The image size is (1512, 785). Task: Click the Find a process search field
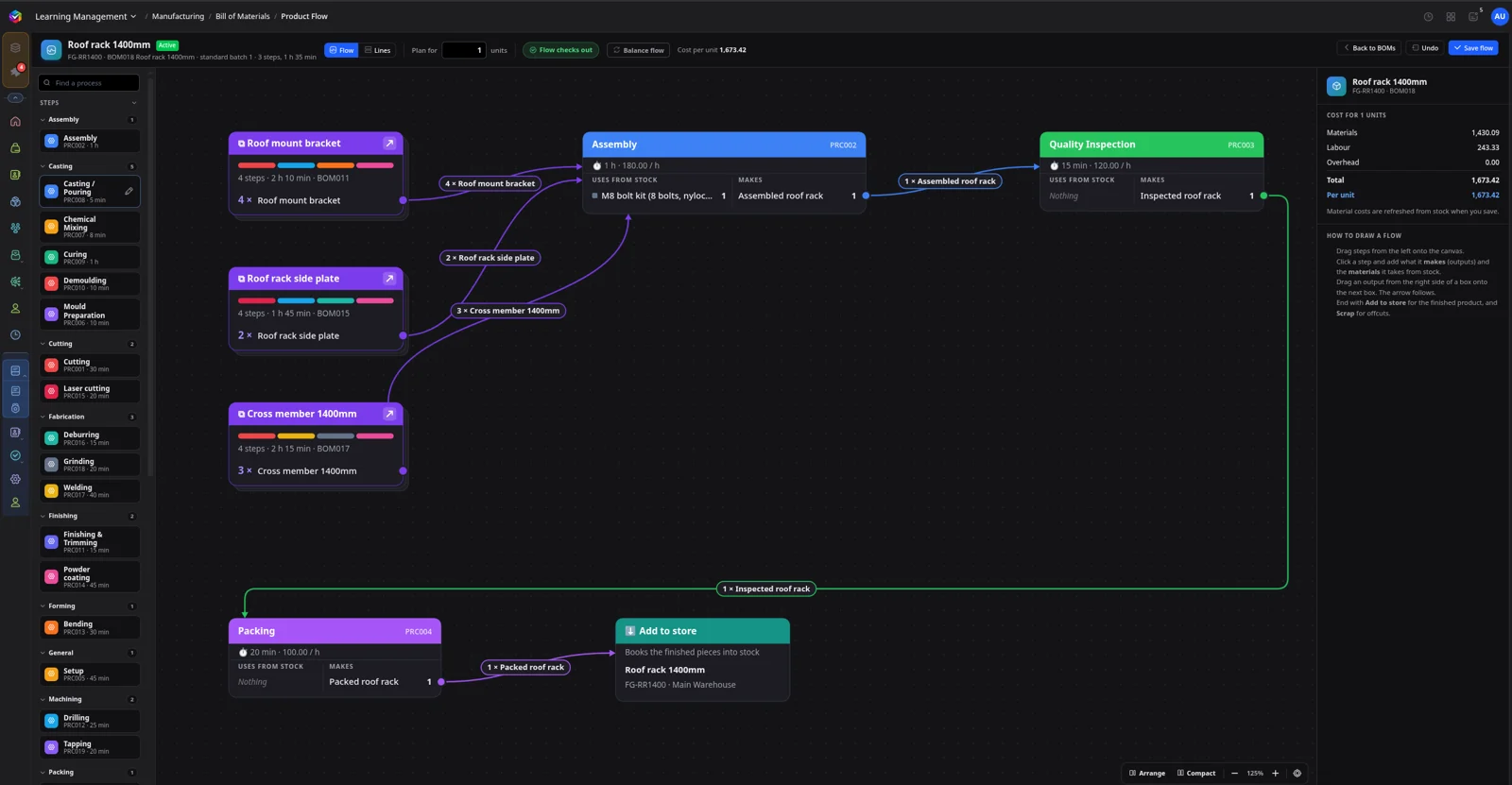point(89,83)
